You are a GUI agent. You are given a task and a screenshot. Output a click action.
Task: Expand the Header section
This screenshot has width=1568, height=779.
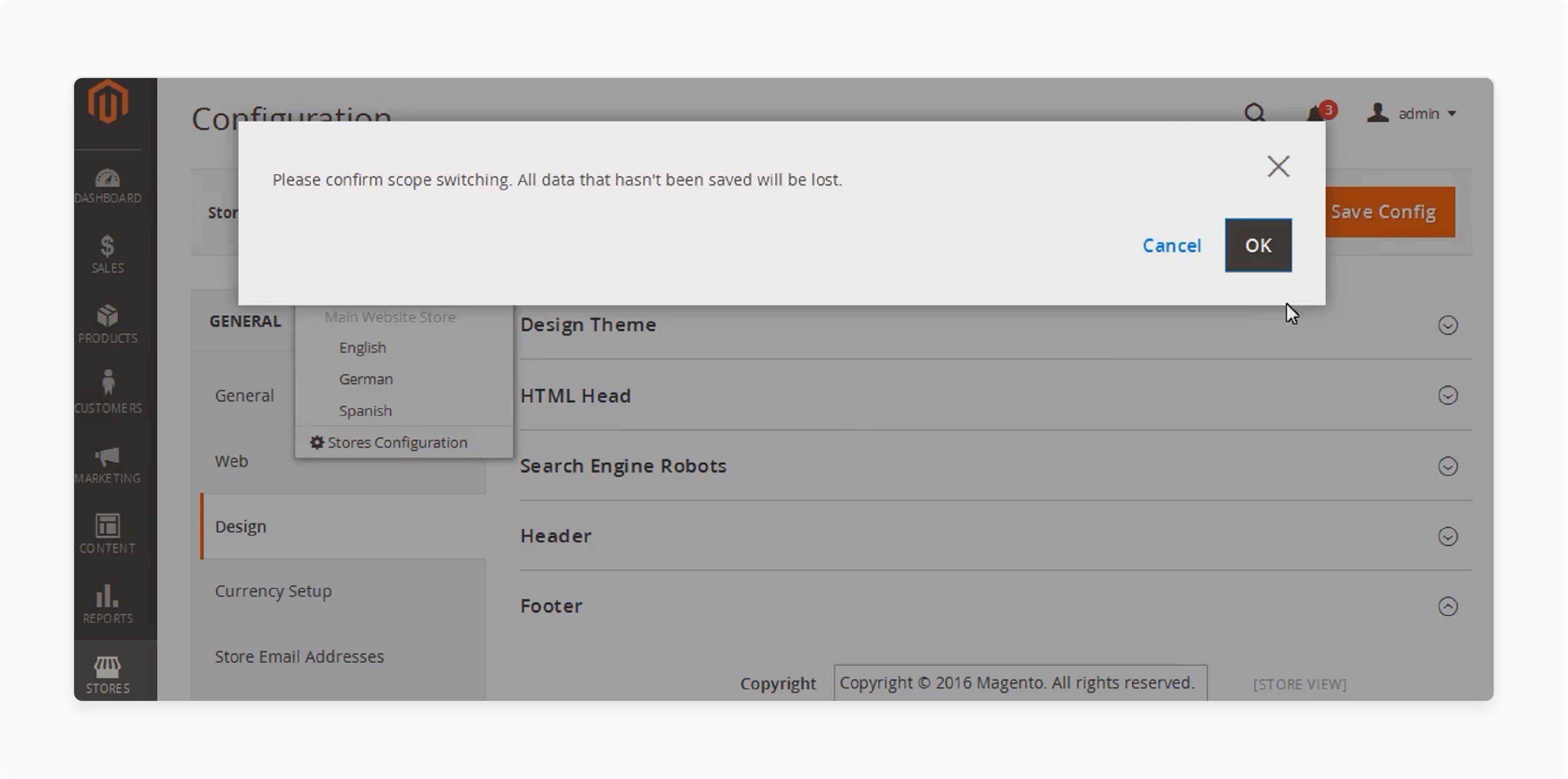1448,536
